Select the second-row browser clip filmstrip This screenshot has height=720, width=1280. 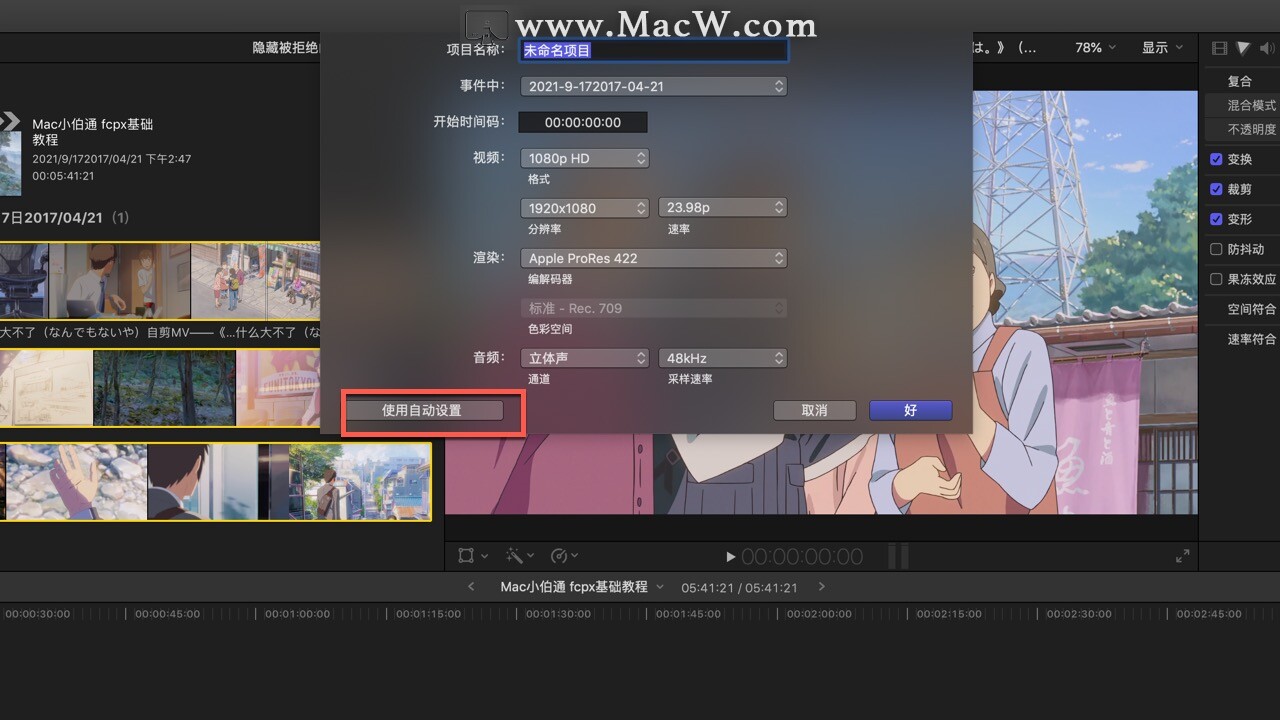pos(160,387)
